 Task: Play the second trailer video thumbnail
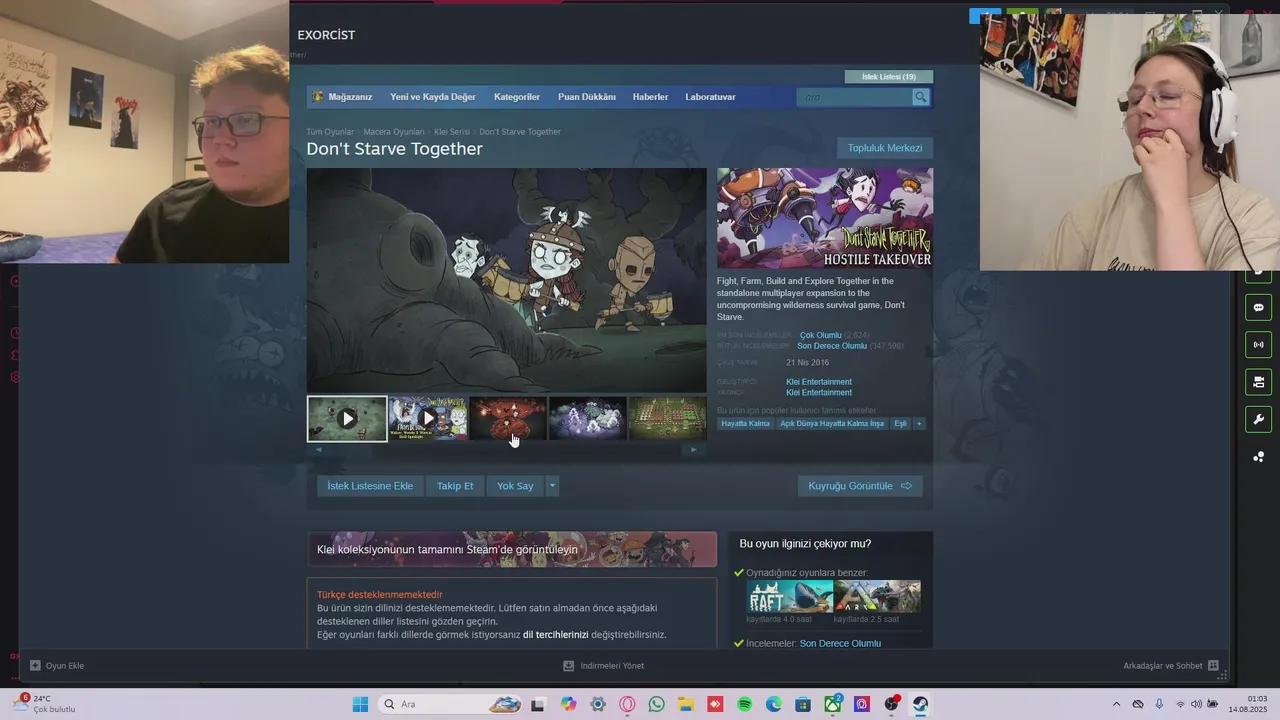point(428,419)
